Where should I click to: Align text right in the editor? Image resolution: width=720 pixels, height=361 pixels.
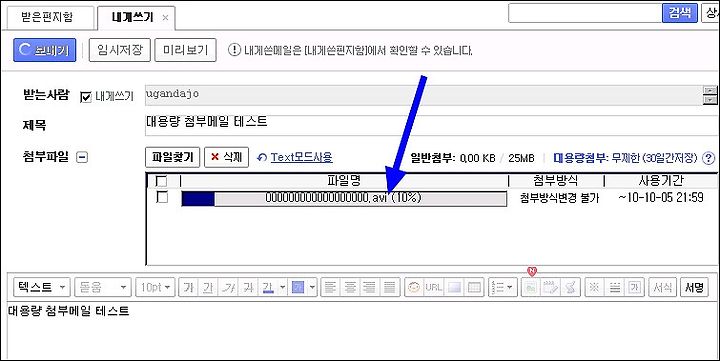pos(370,288)
